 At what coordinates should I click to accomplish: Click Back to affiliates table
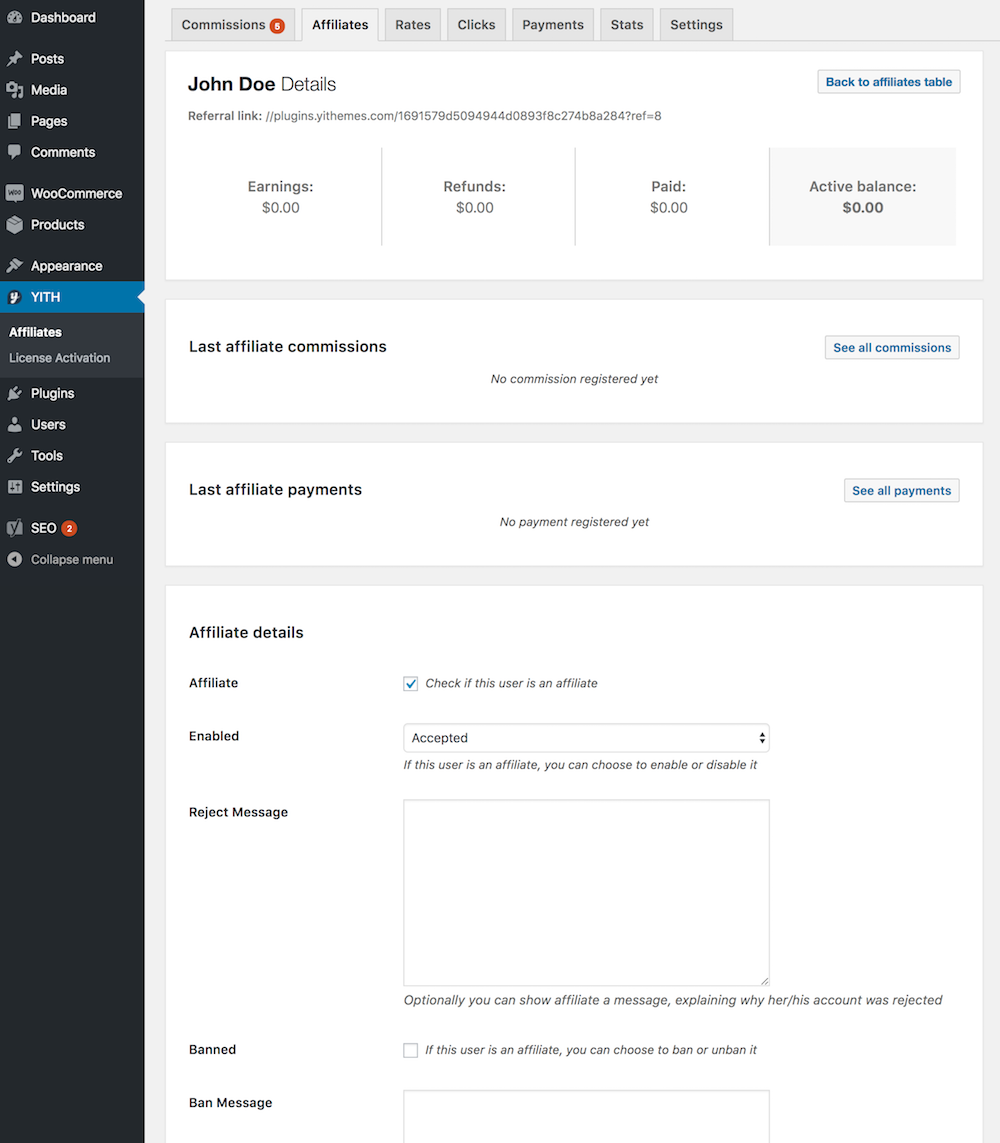point(888,81)
